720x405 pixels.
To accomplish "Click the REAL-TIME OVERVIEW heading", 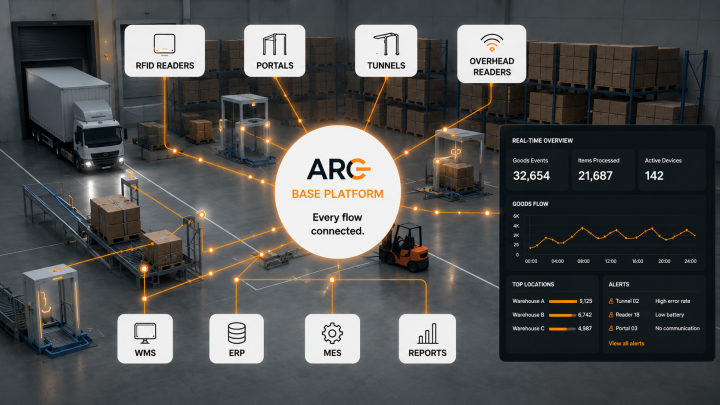I will click(x=542, y=141).
